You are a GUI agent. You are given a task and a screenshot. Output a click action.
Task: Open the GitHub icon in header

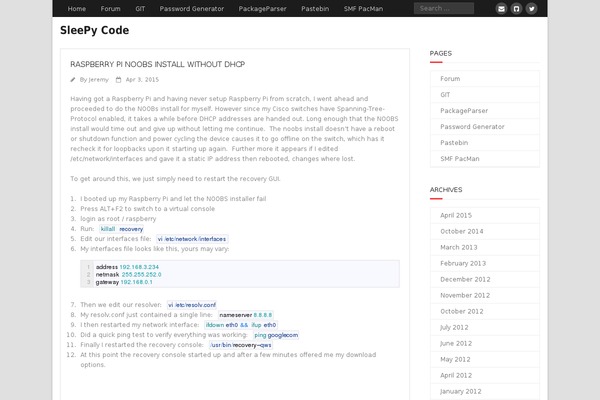(516, 8)
